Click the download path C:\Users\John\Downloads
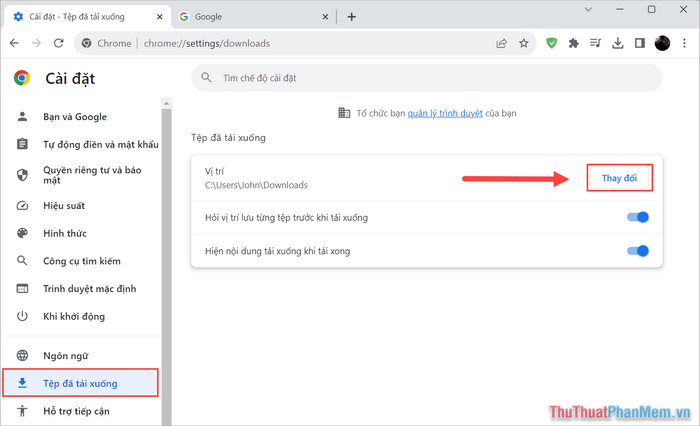This screenshot has height=426, width=700. point(256,185)
